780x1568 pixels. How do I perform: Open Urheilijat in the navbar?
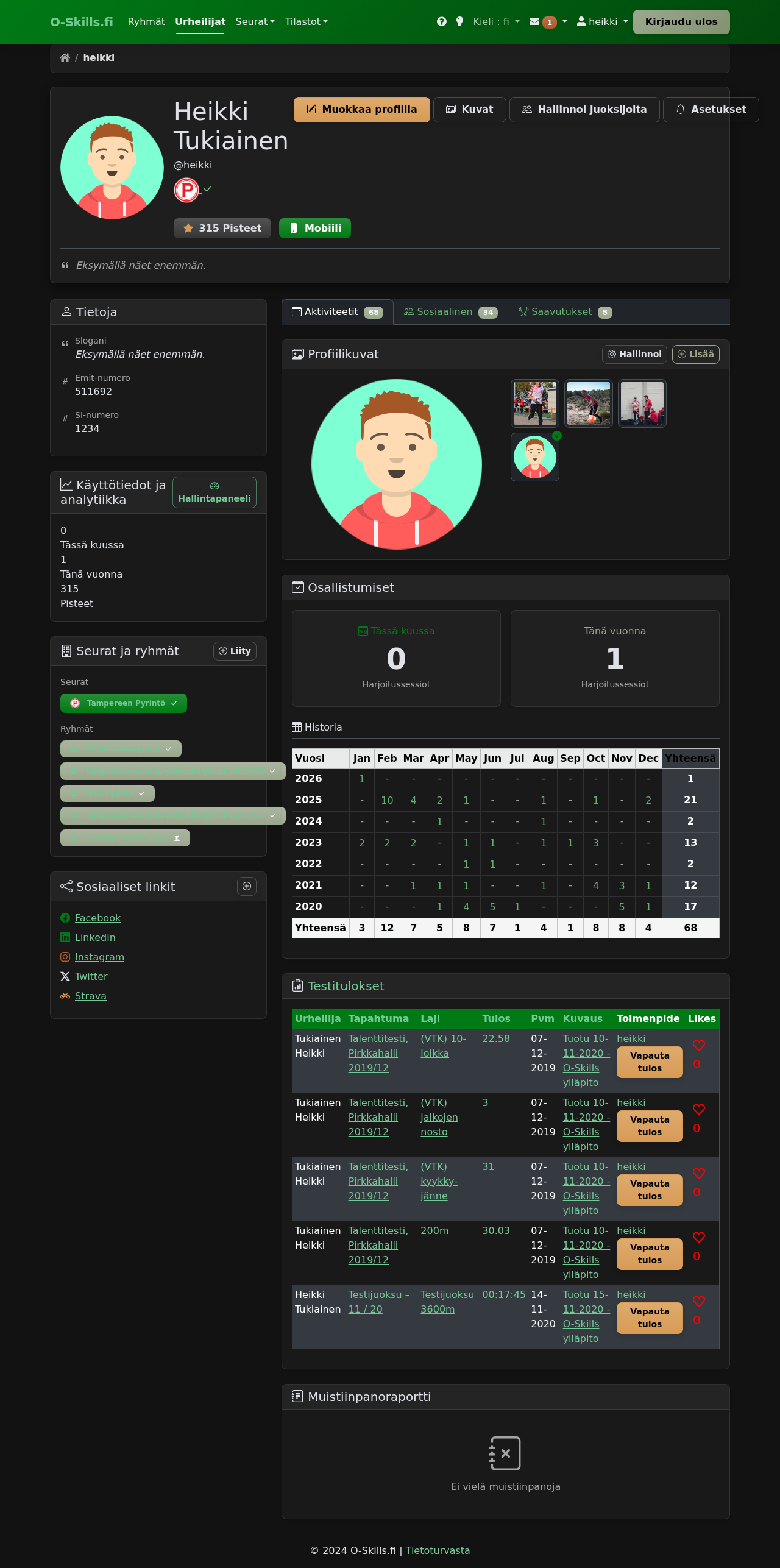click(x=200, y=22)
